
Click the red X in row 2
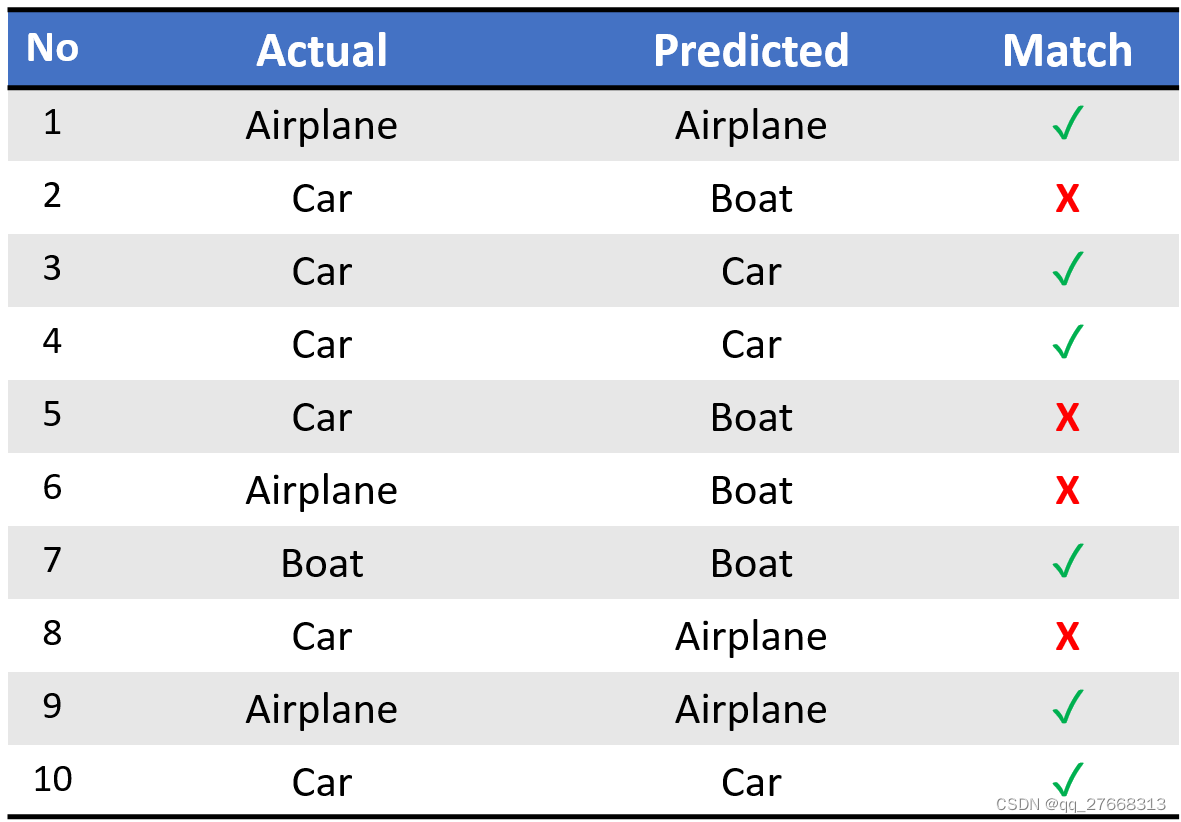pyautogui.click(x=1067, y=200)
